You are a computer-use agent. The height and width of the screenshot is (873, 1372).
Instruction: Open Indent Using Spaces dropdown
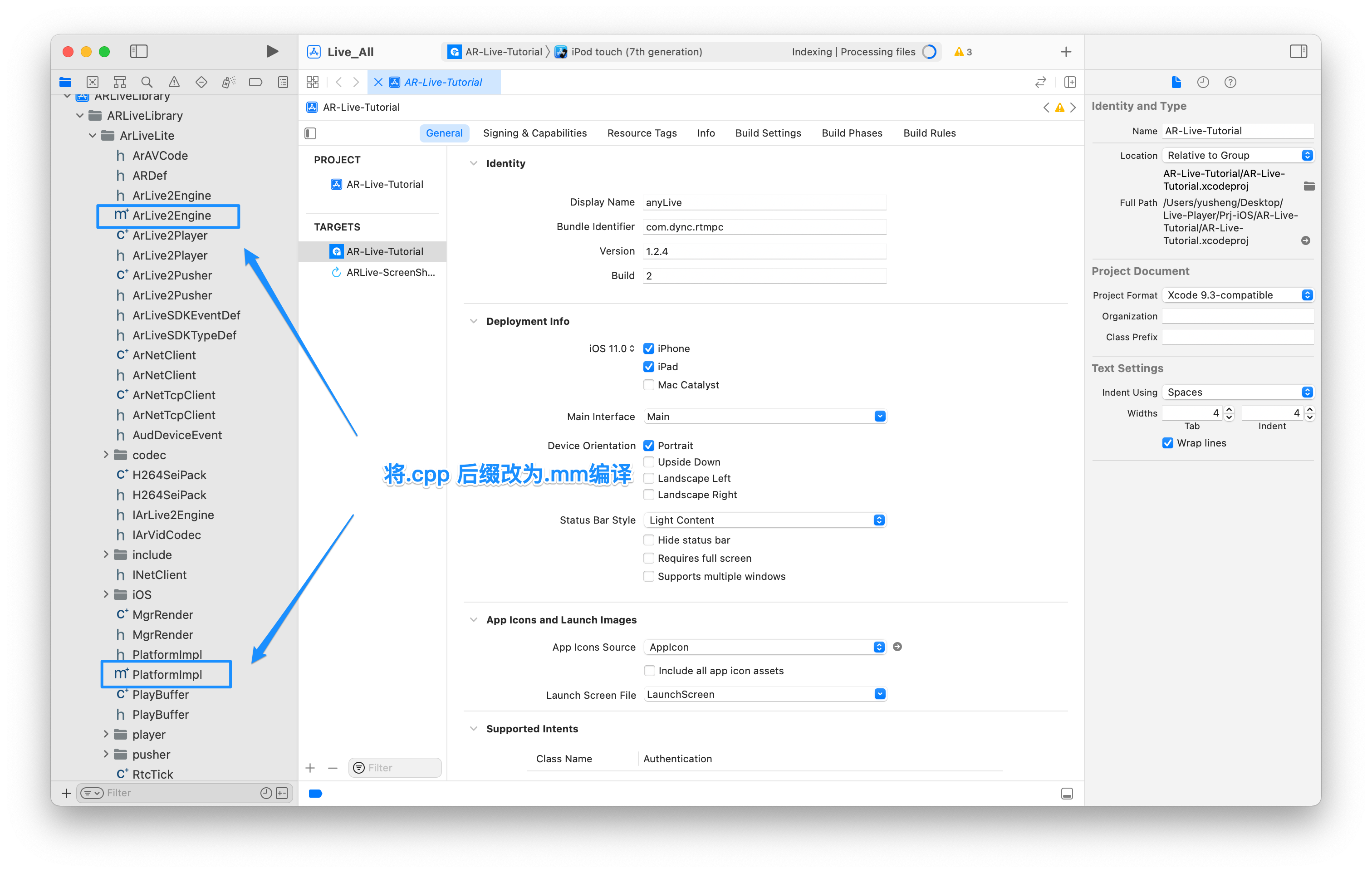[1238, 392]
